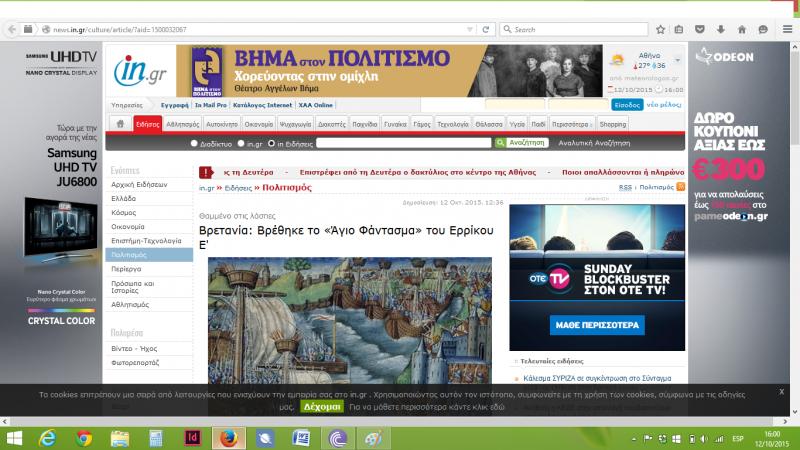Open the Τεχνολογία navigation tab
This screenshot has height=450, width=800.
click(x=453, y=124)
